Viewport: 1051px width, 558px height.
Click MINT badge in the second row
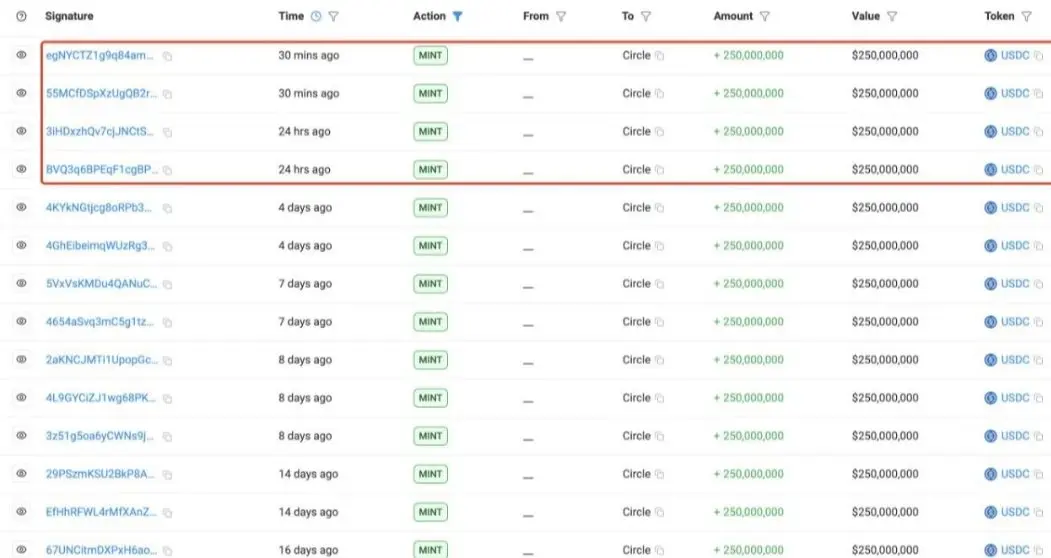coord(430,94)
